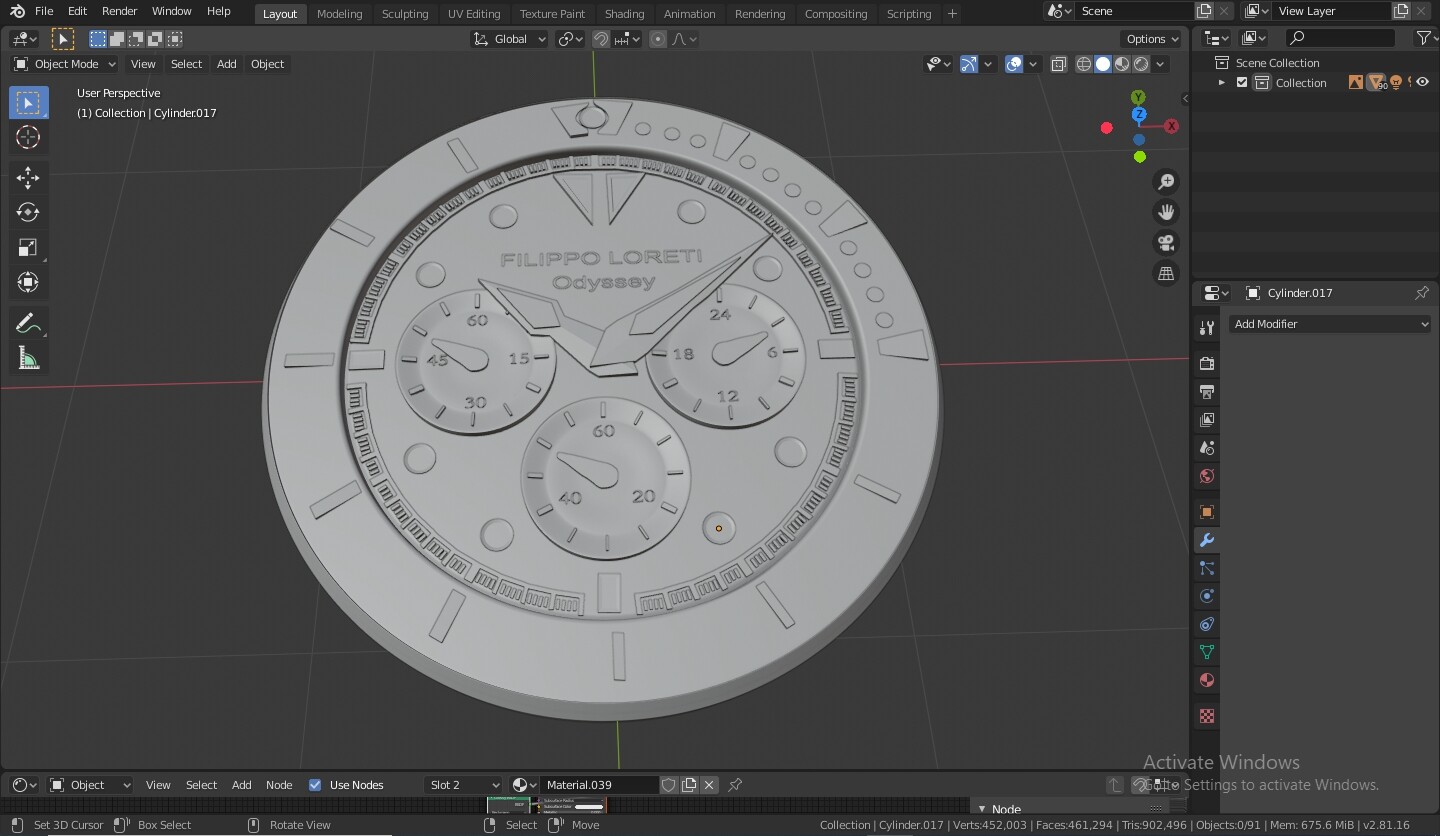Open the Scene properties tab icon
Viewport: 1440px width, 836px height.
pos(1207,447)
